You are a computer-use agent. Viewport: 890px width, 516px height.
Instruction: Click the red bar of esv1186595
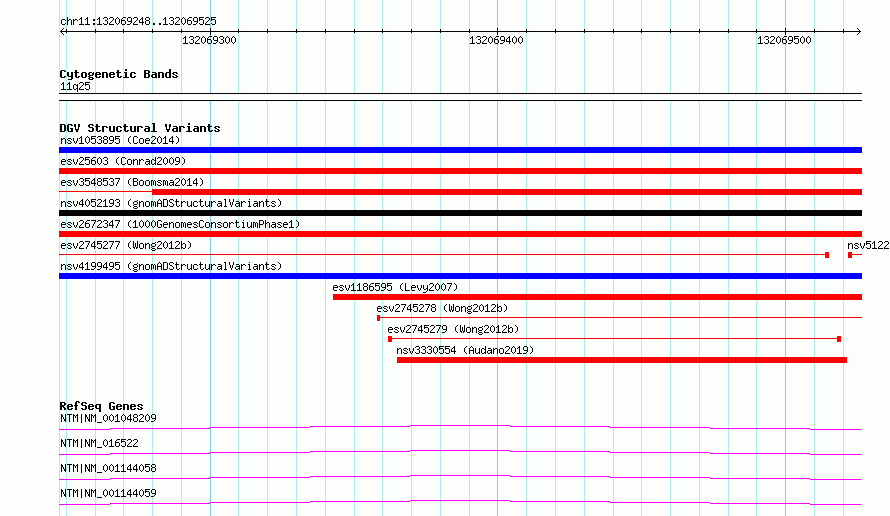[597, 297]
